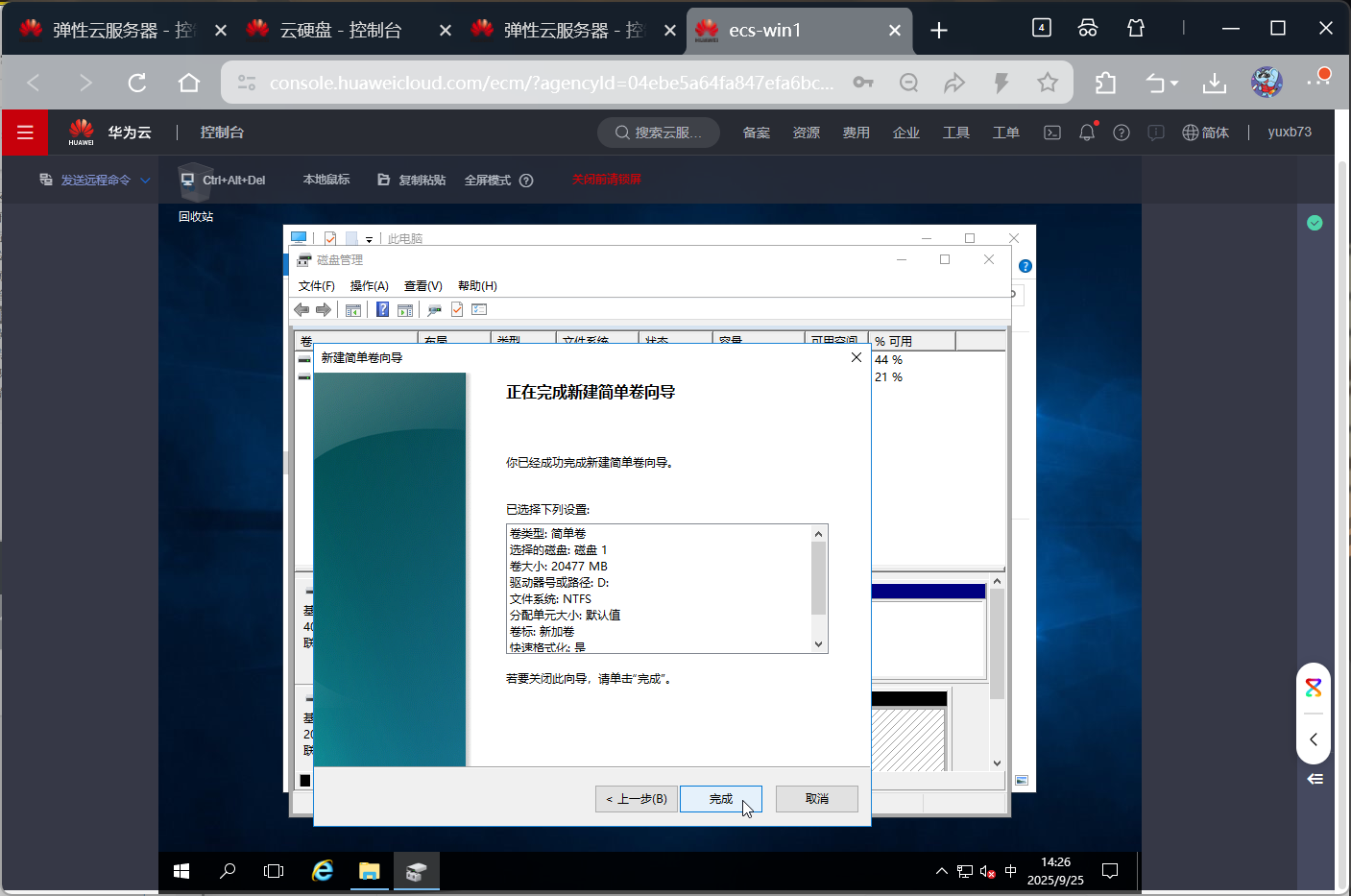Open the quick access toolbar dropdown arrow
1351x896 pixels.
tap(369, 239)
